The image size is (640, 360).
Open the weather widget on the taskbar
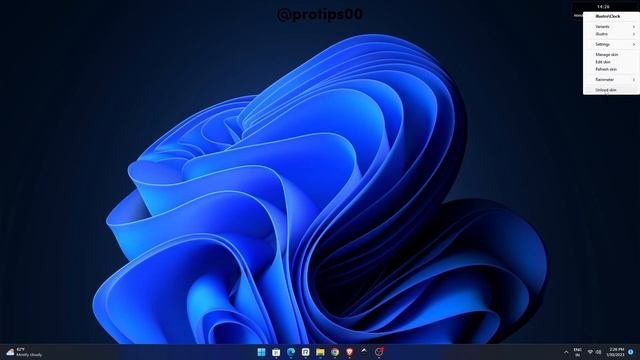pyautogui.click(x=24, y=352)
